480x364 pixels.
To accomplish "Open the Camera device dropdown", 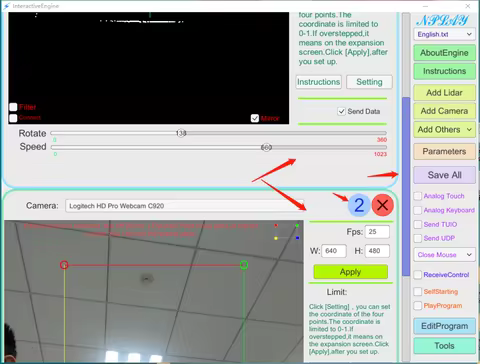I will point(185,206).
